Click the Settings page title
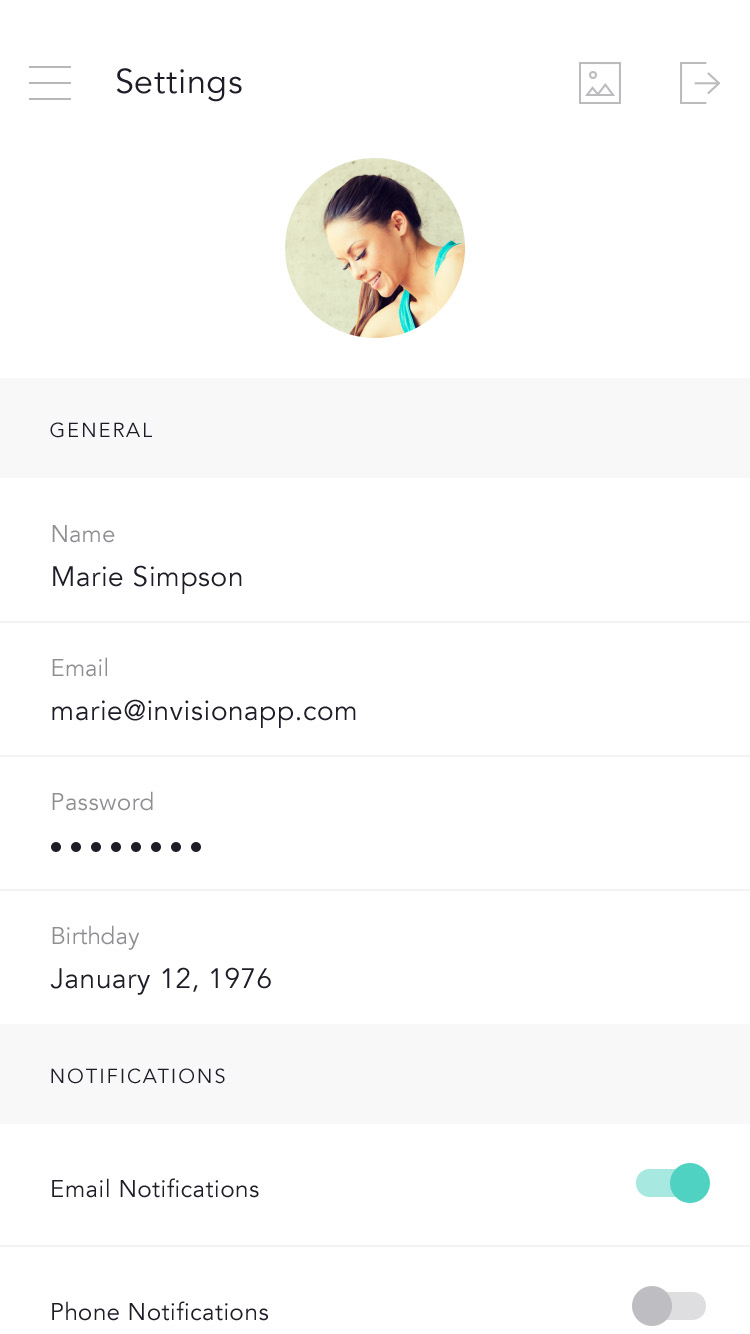This screenshot has height=1334, width=750. 179,82
